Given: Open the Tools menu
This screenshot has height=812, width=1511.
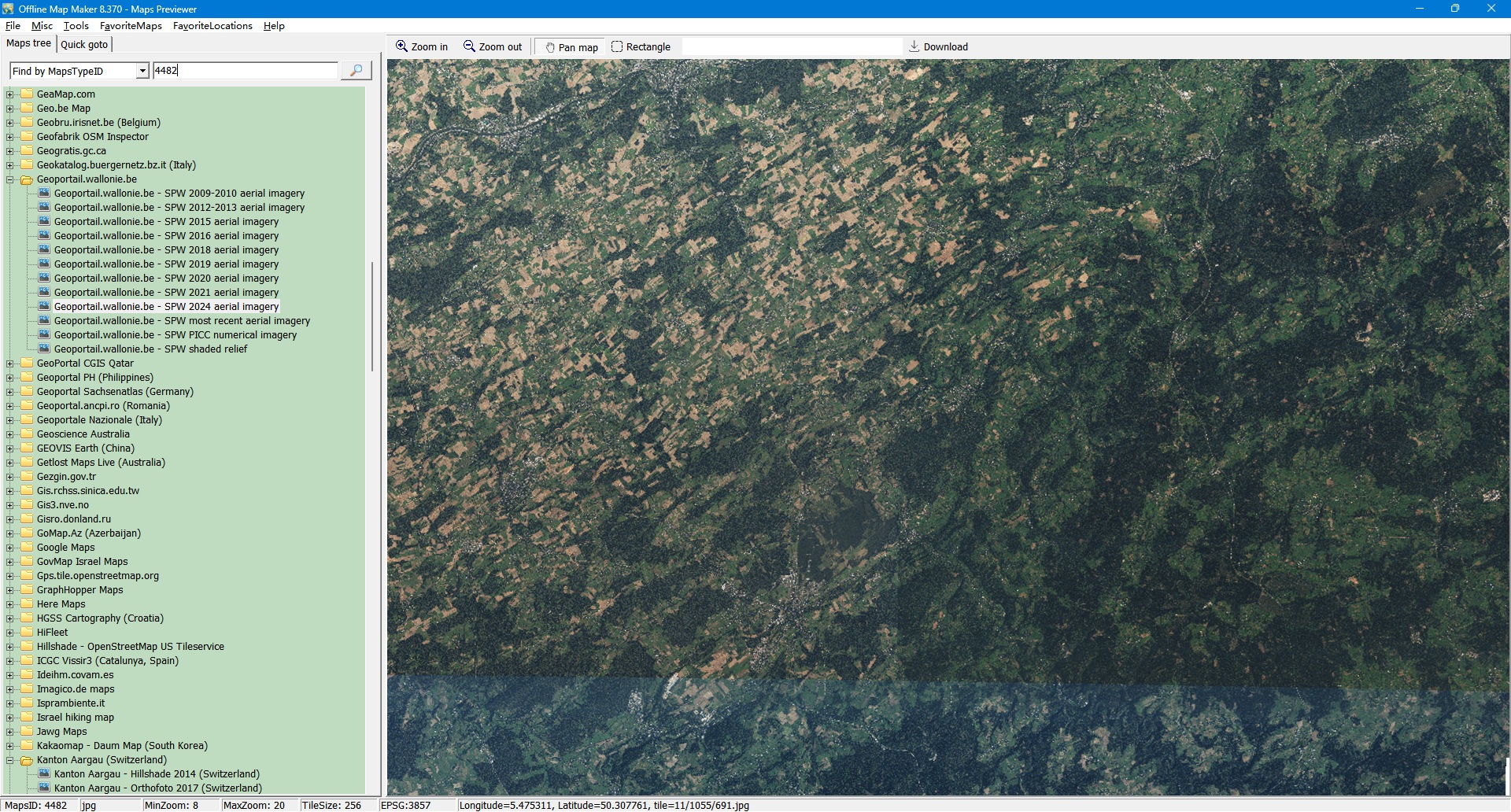Looking at the screenshot, I should pos(76,26).
